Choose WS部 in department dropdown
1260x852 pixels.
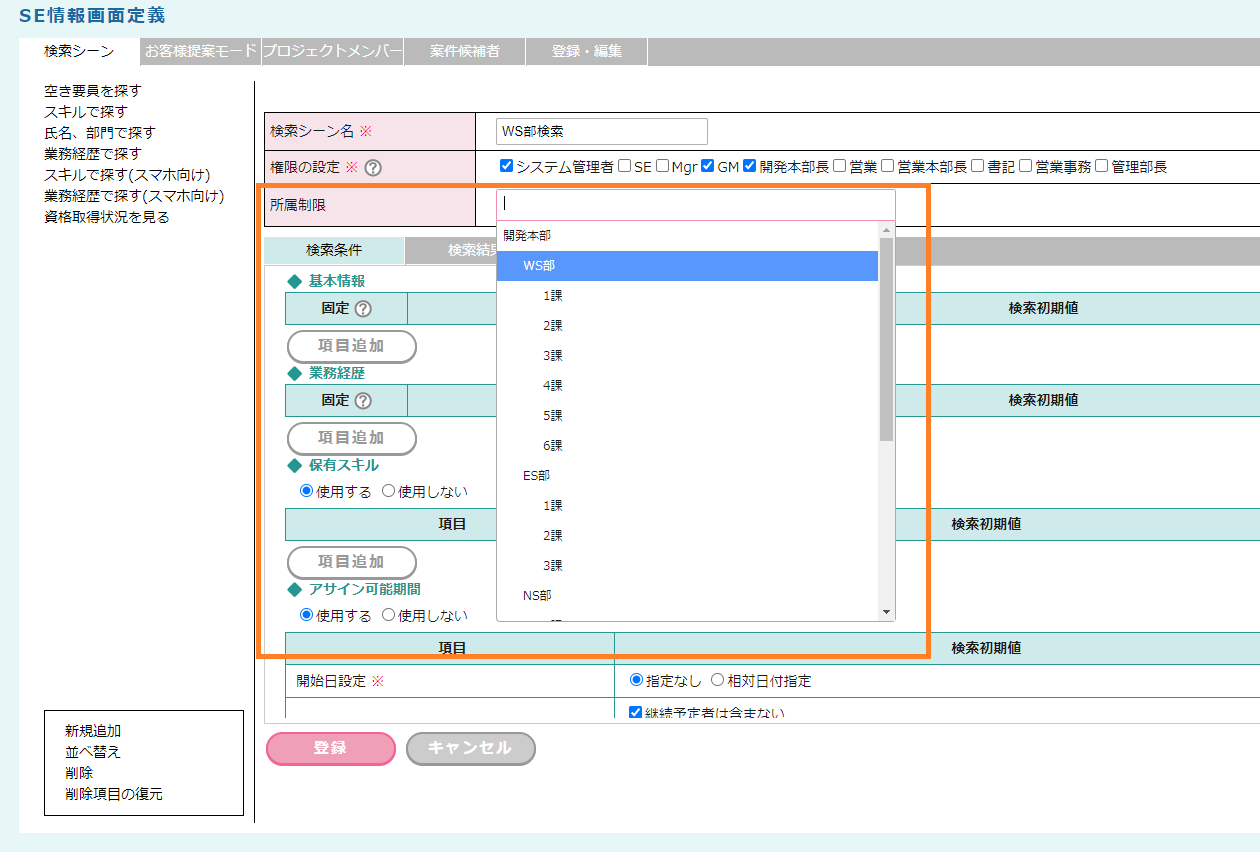click(539, 266)
